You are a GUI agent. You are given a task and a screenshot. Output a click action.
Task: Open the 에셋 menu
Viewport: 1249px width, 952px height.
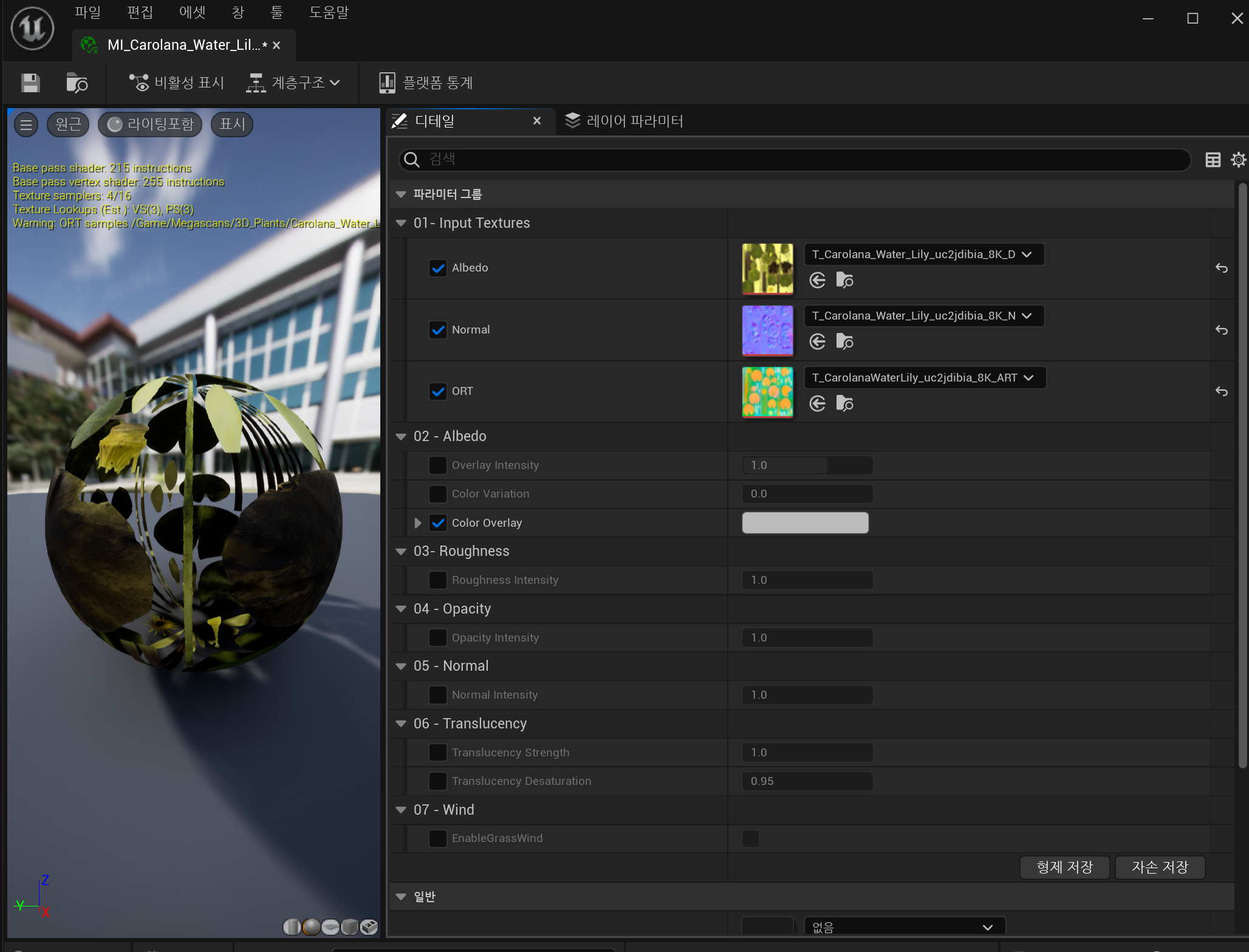point(193,12)
